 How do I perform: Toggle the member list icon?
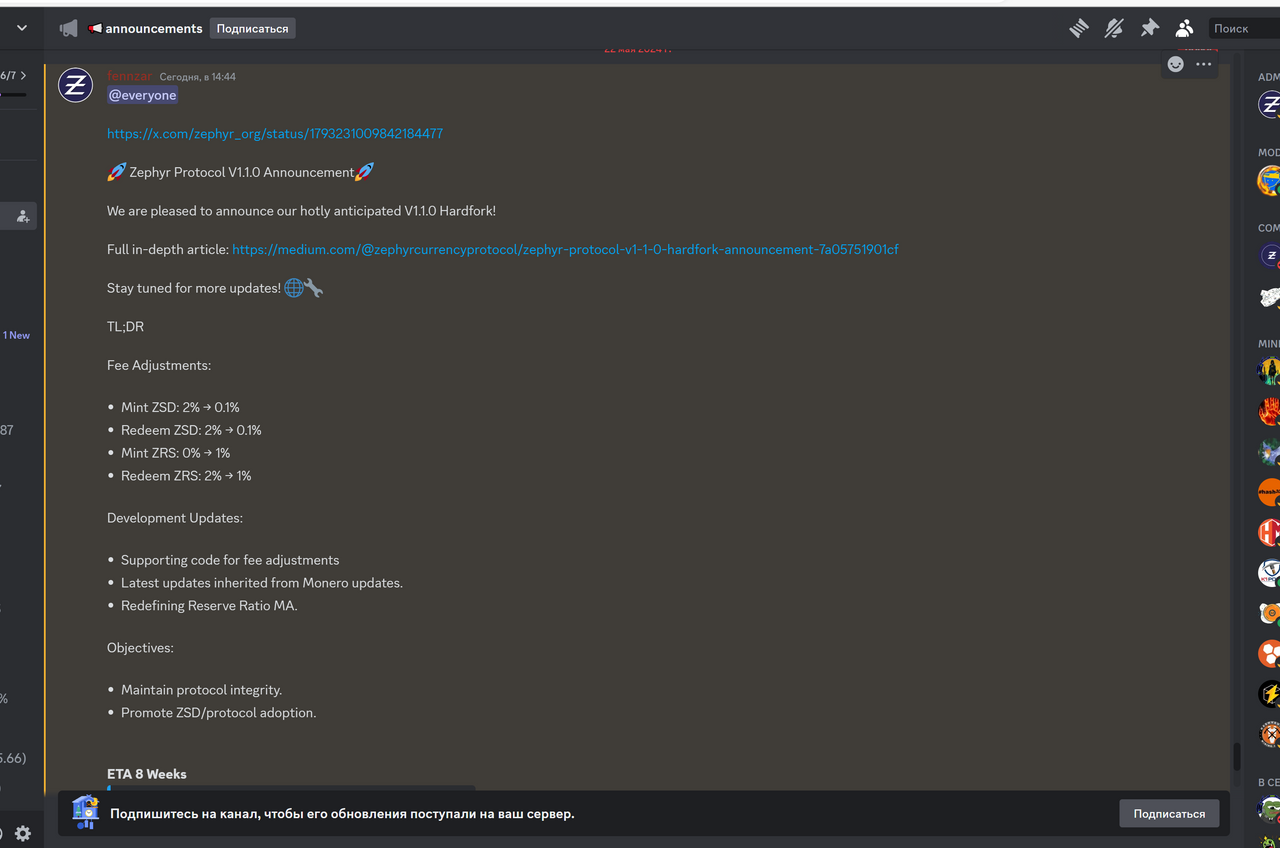click(1185, 29)
